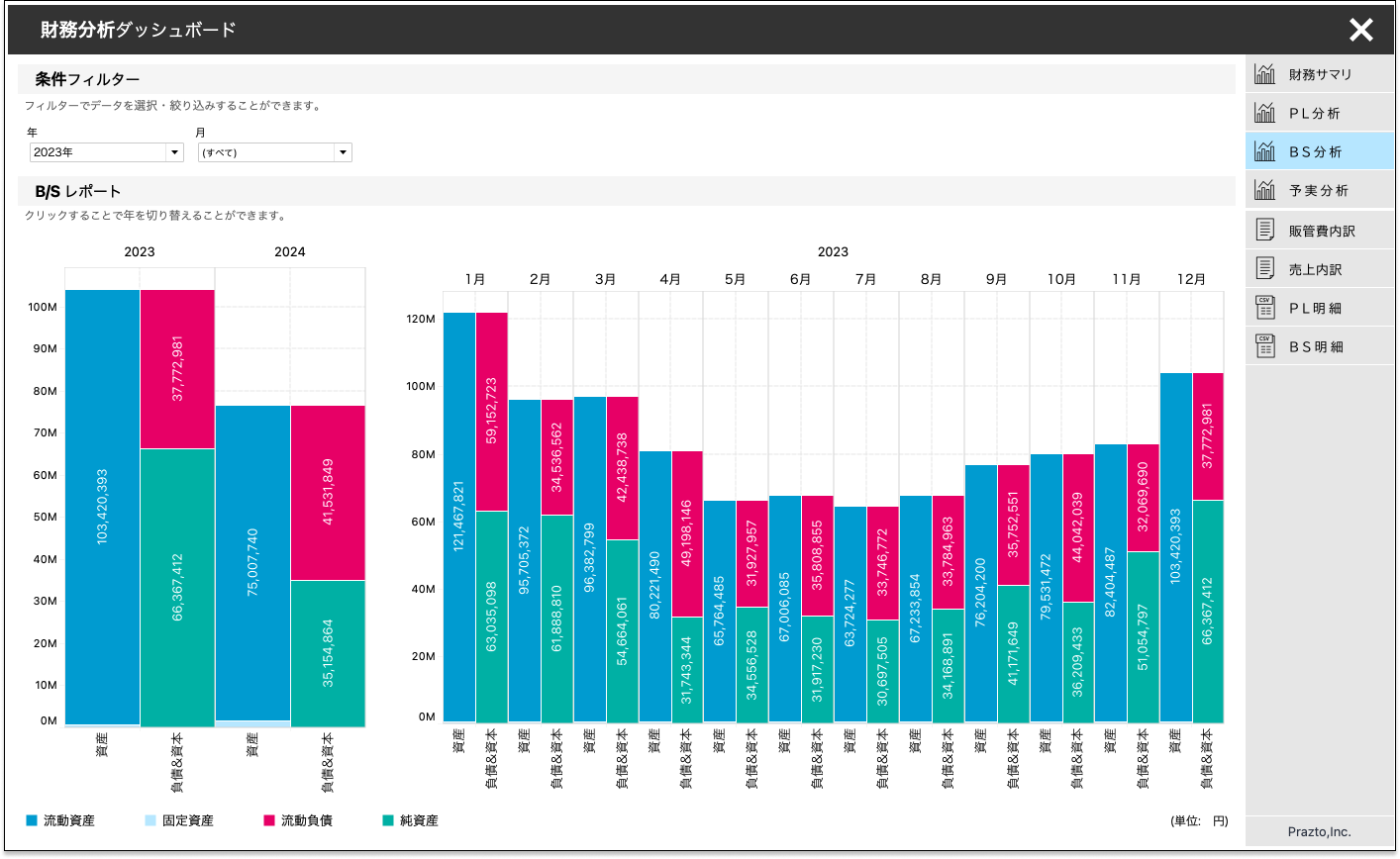Toggle the 流動資産 legend item

61,820
